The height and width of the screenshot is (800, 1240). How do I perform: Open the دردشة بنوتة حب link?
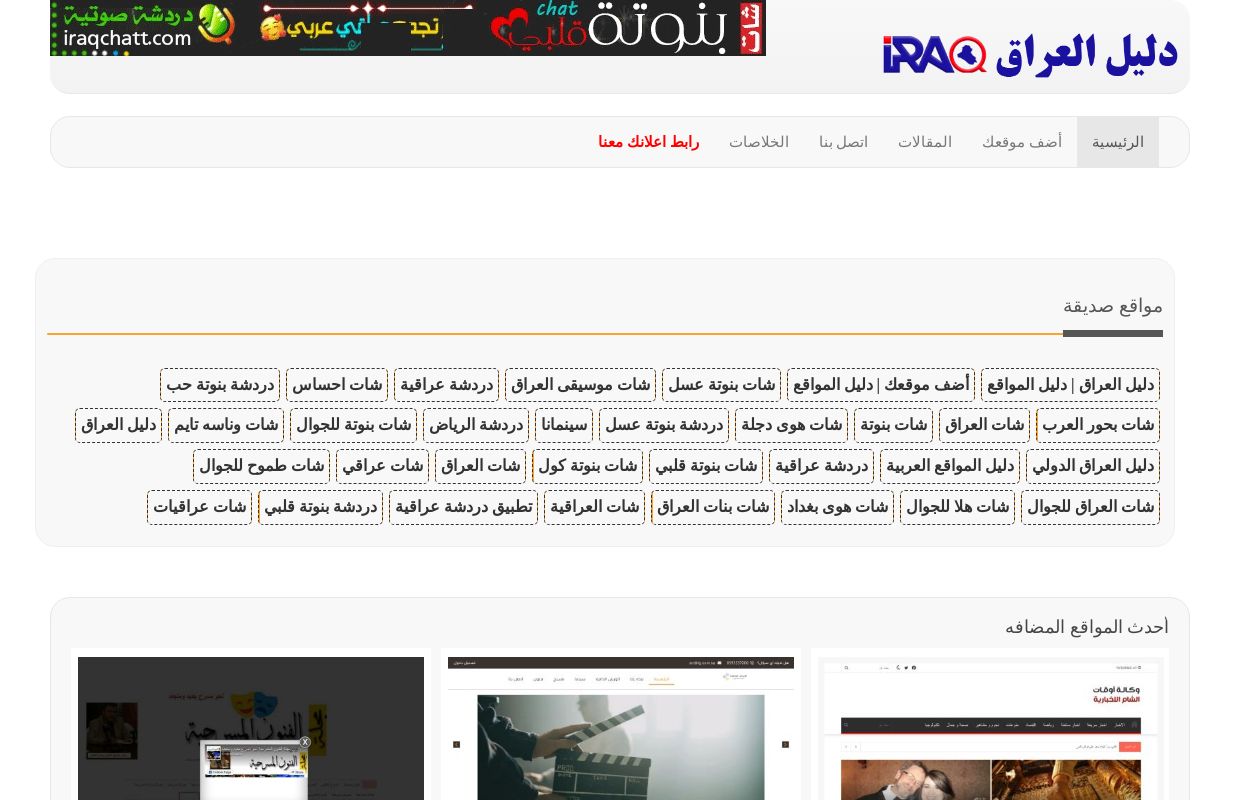tap(220, 384)
